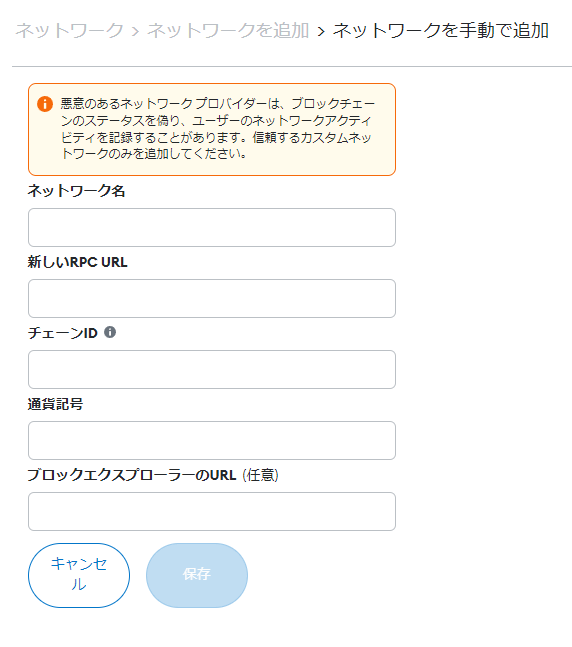
Task: Focus the 通貨記号 input field
Action: [212, 440]
